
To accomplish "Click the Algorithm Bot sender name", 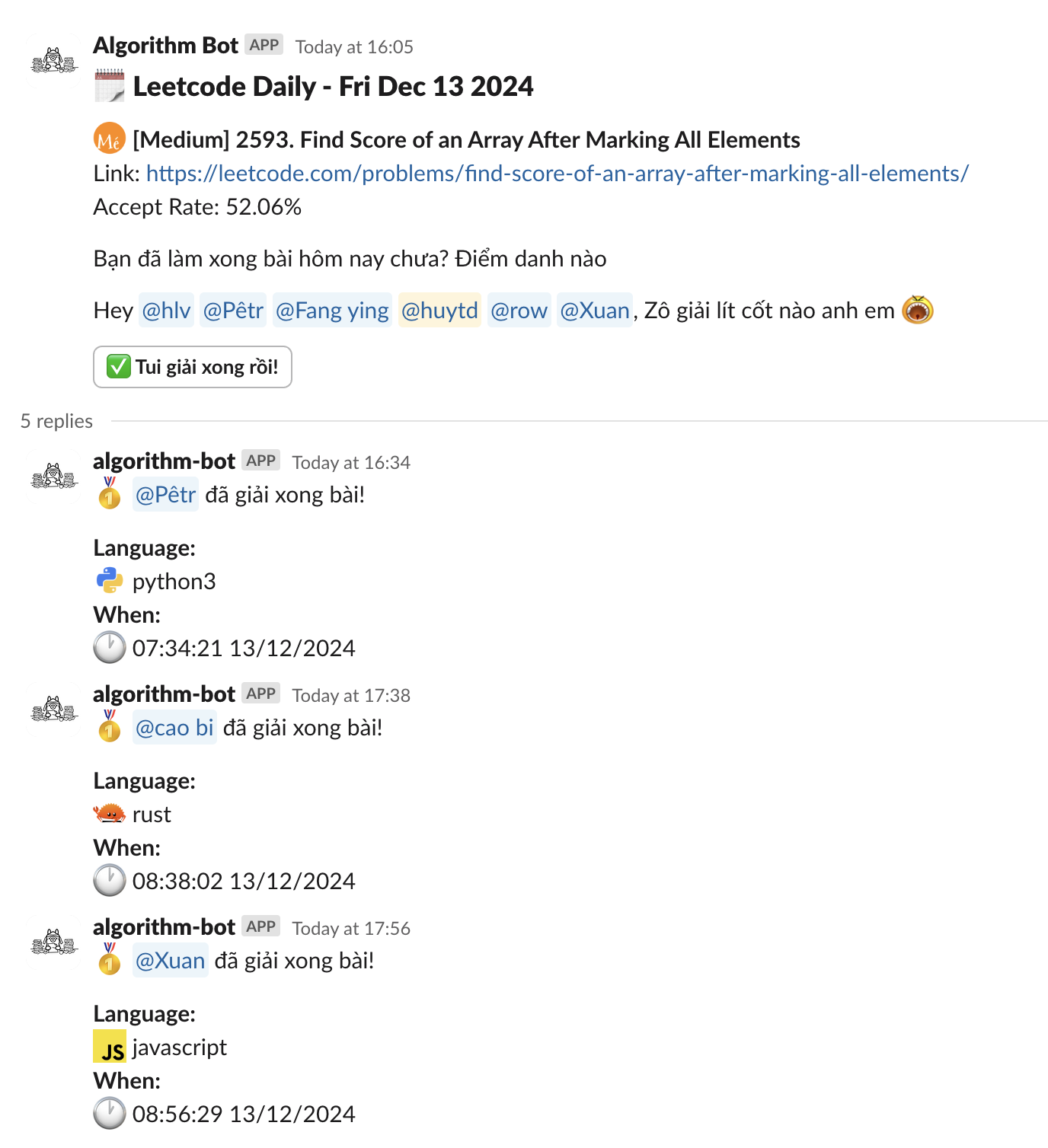I will click(166, 46).
